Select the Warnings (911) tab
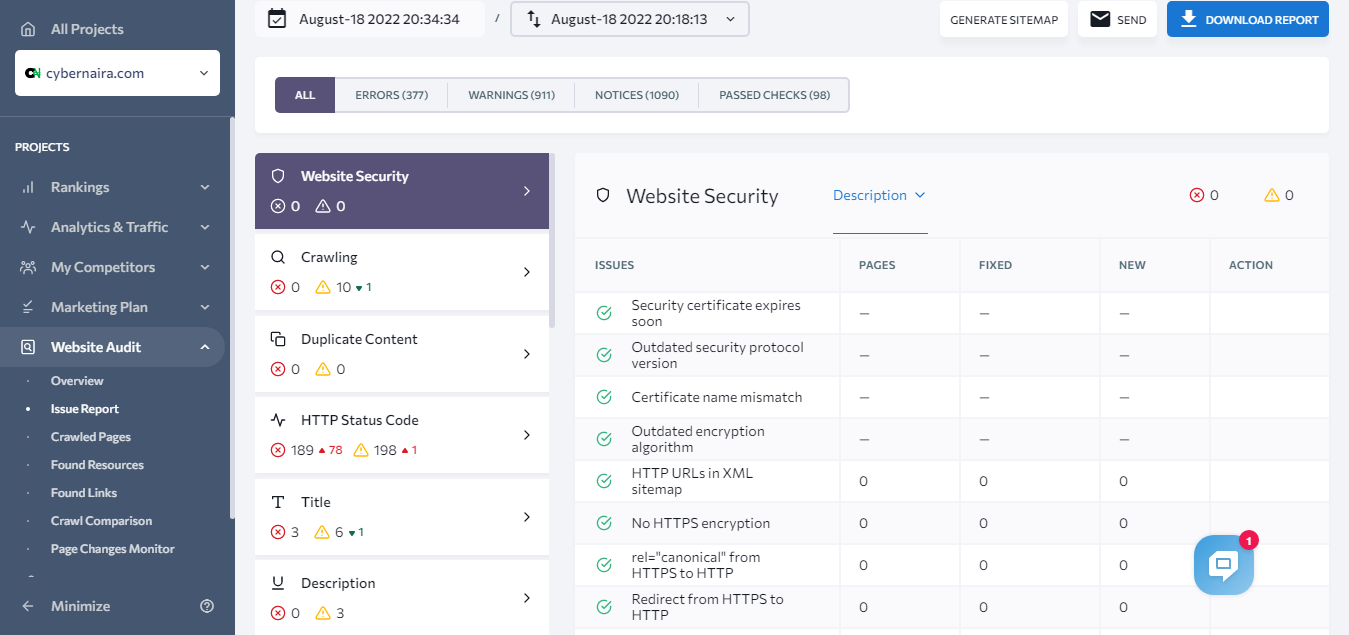 (511, 95)
